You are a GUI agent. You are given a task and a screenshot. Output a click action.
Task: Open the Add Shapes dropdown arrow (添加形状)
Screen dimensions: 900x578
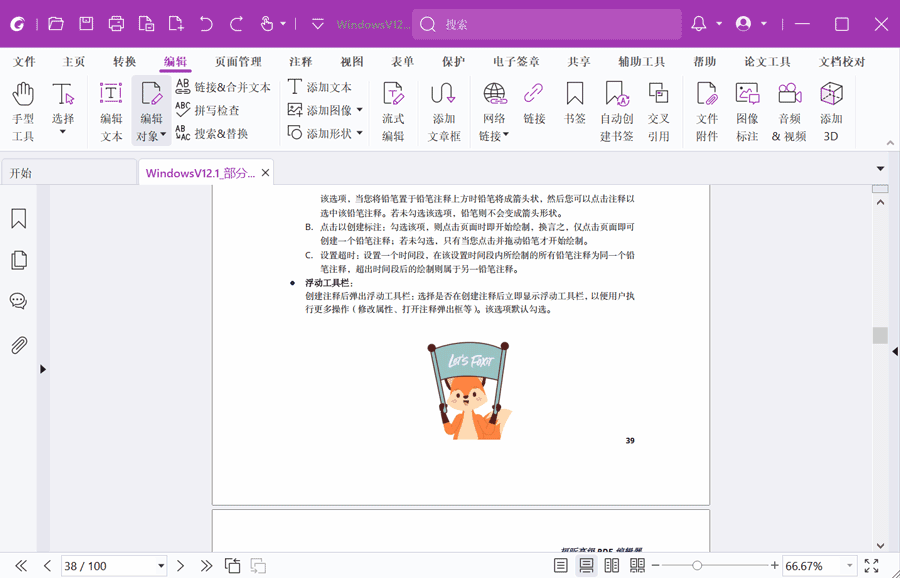tap(360, 133)
